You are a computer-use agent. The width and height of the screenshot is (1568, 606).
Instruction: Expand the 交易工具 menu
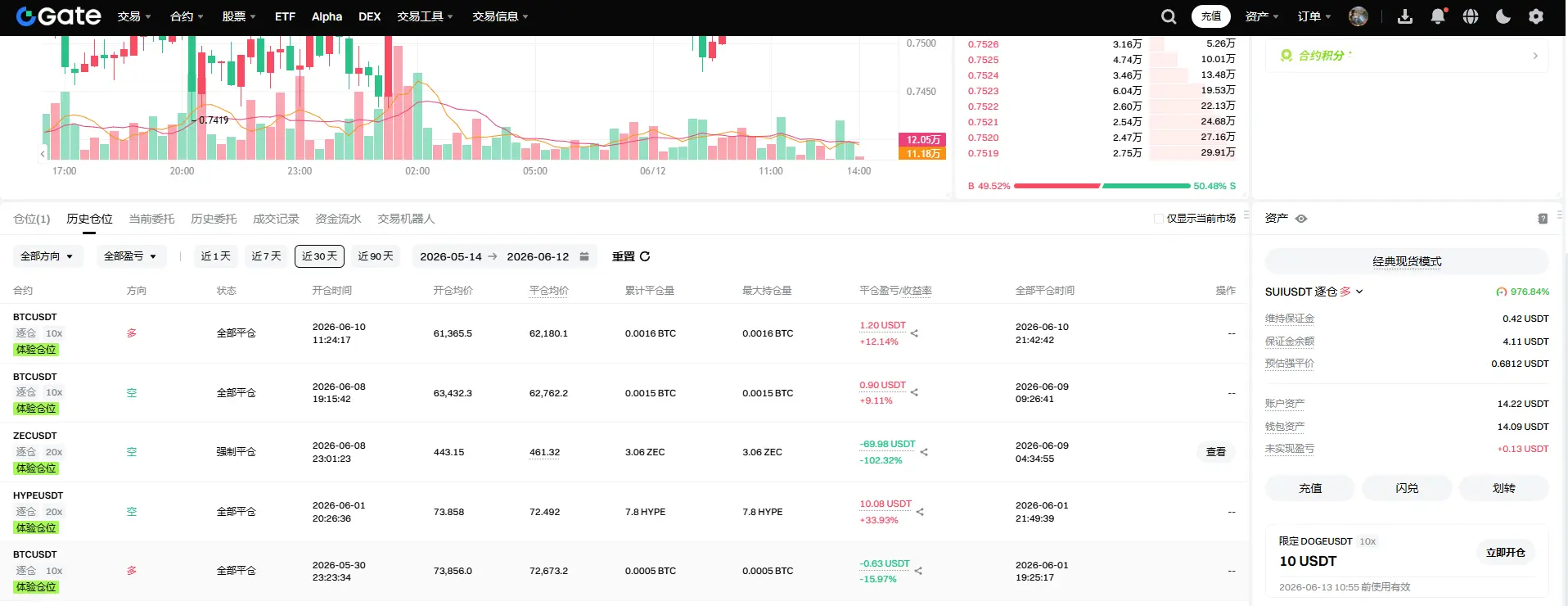click(425, 16)
